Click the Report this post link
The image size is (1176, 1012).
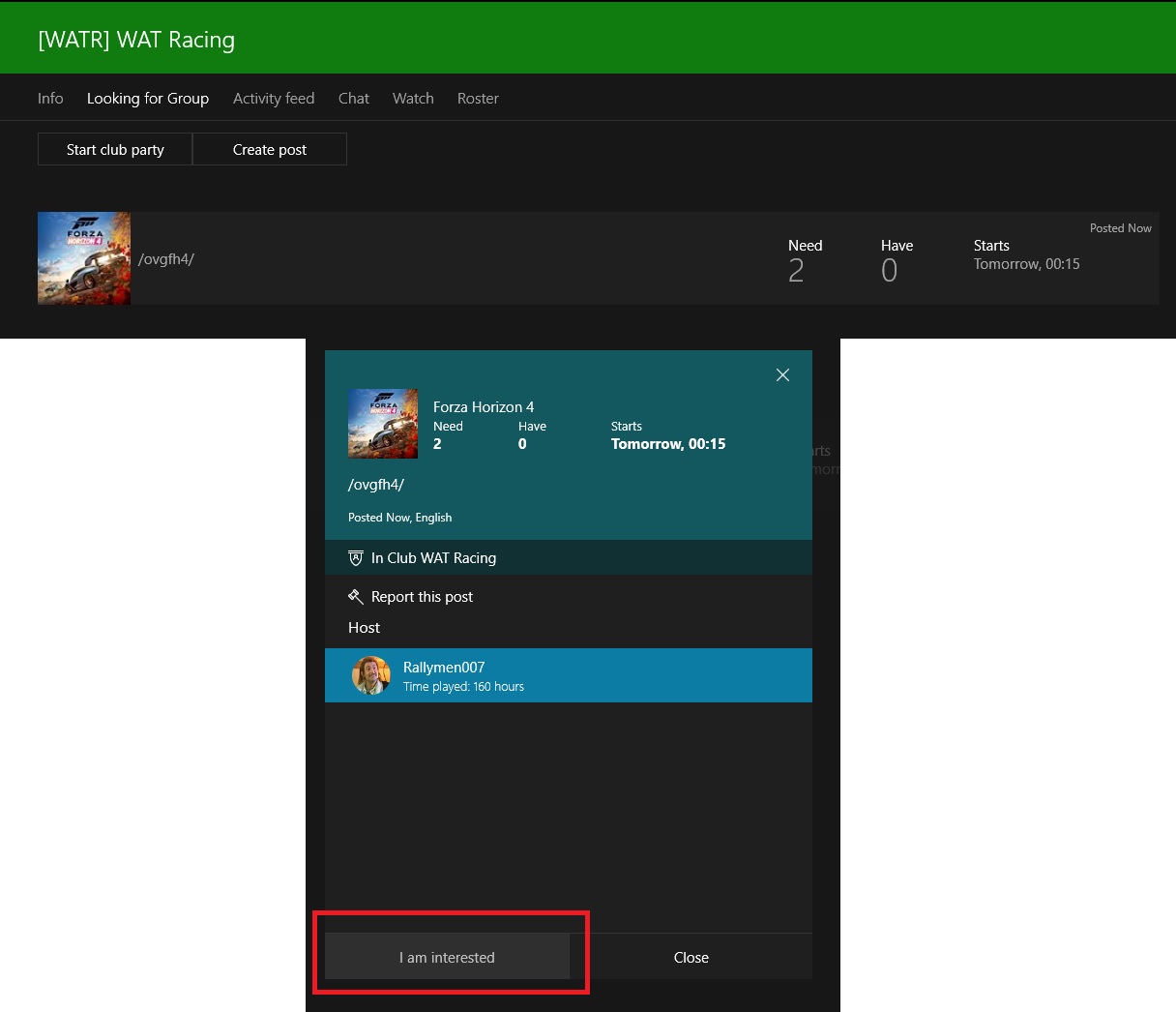422,597
